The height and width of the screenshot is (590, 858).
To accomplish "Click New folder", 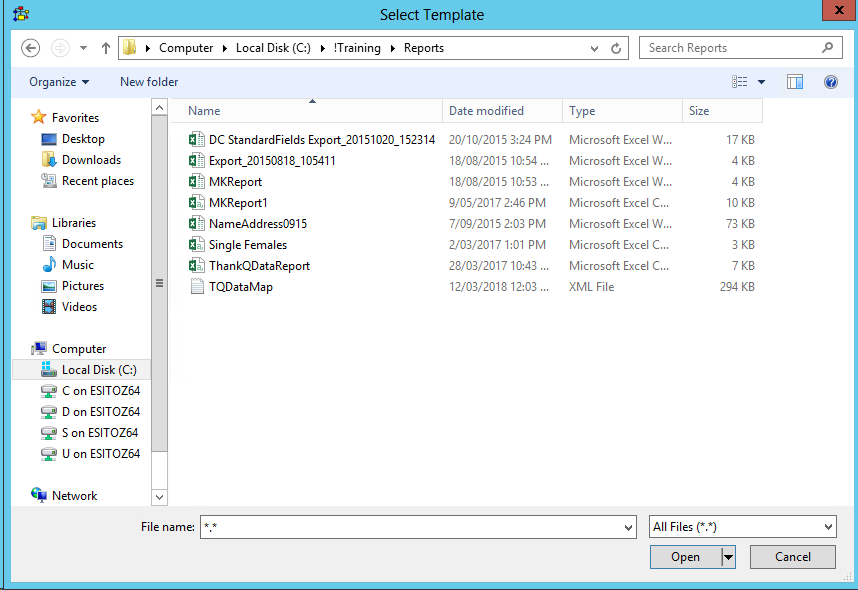I will tap(149, 82).
